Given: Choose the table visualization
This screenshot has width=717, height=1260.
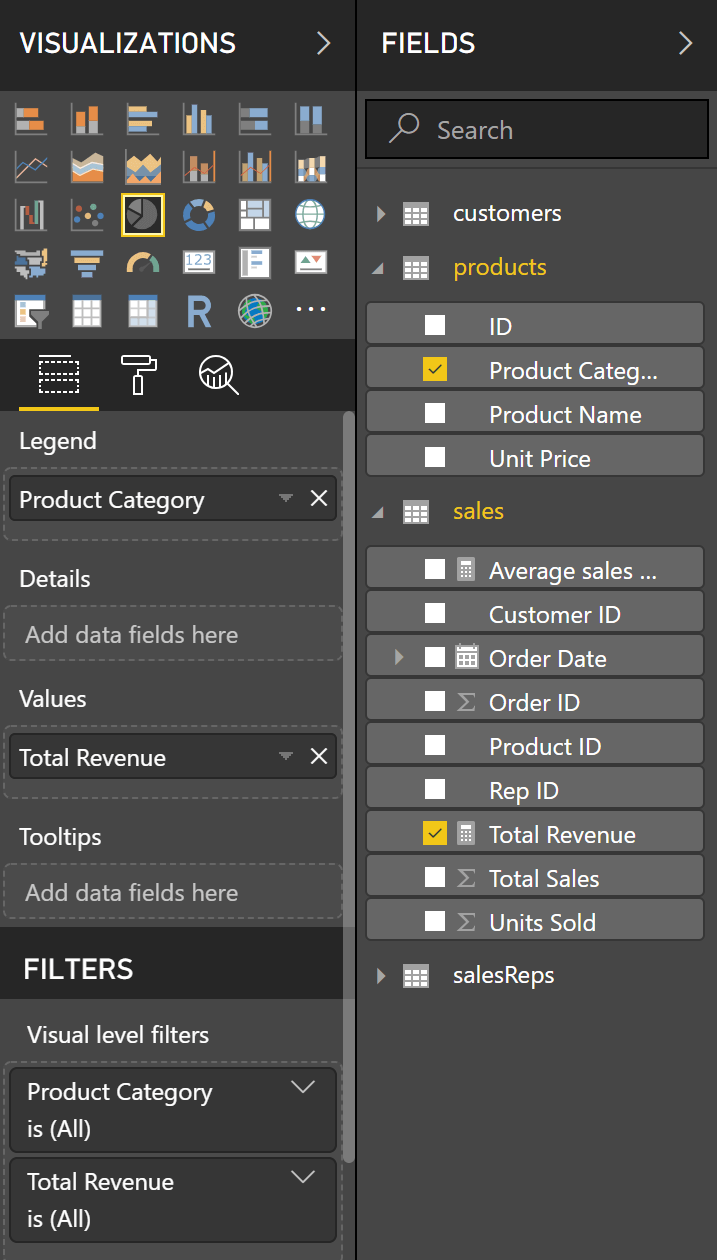Looking at the screenshot, I should point(87,311).
